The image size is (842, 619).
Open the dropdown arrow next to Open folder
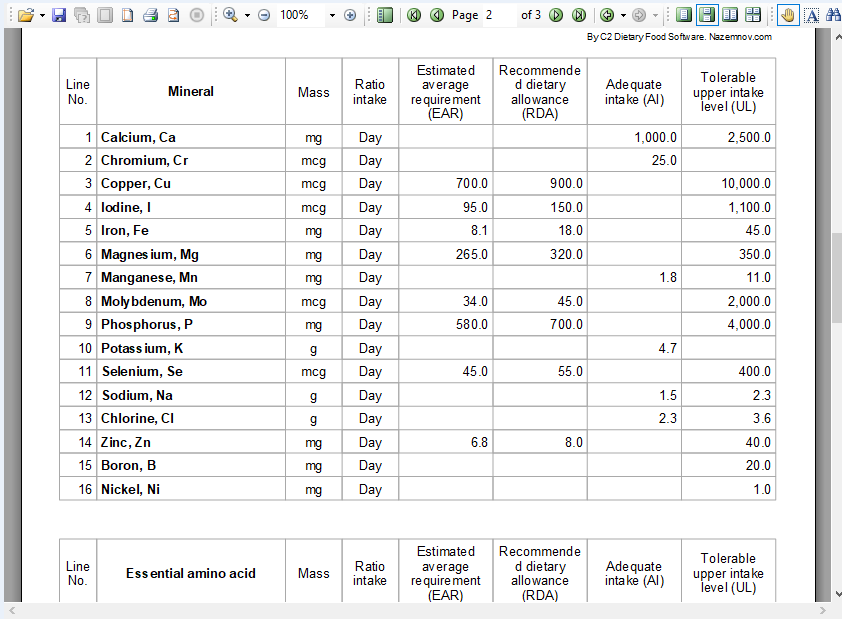click(x=42, y=16)
